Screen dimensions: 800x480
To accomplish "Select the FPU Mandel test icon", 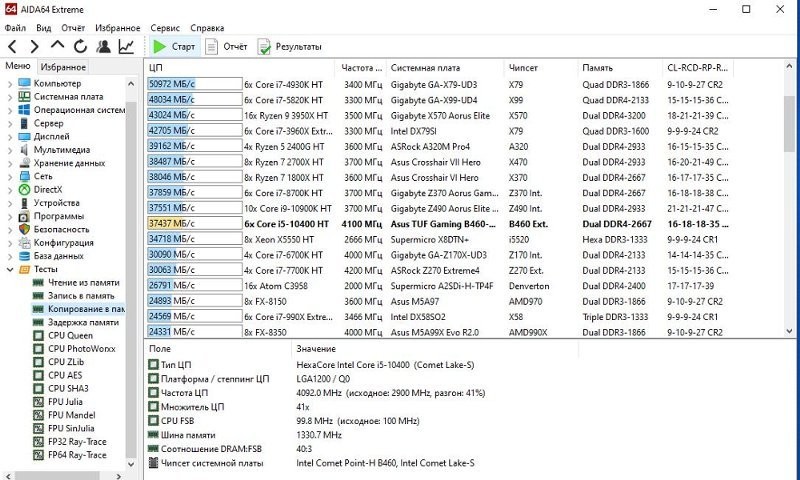I will 38,415.
